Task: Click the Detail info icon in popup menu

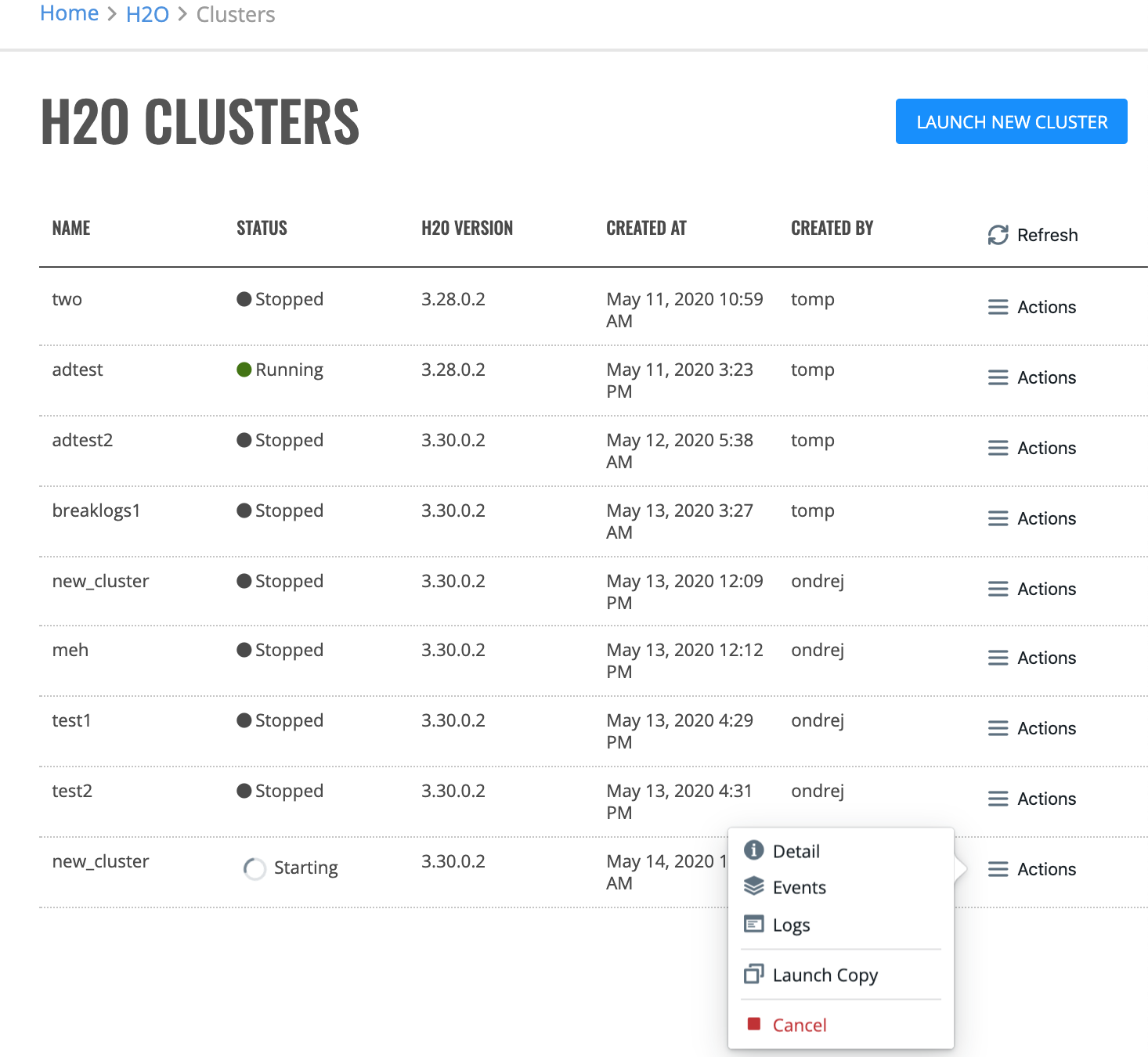Action: click(753, 850)
